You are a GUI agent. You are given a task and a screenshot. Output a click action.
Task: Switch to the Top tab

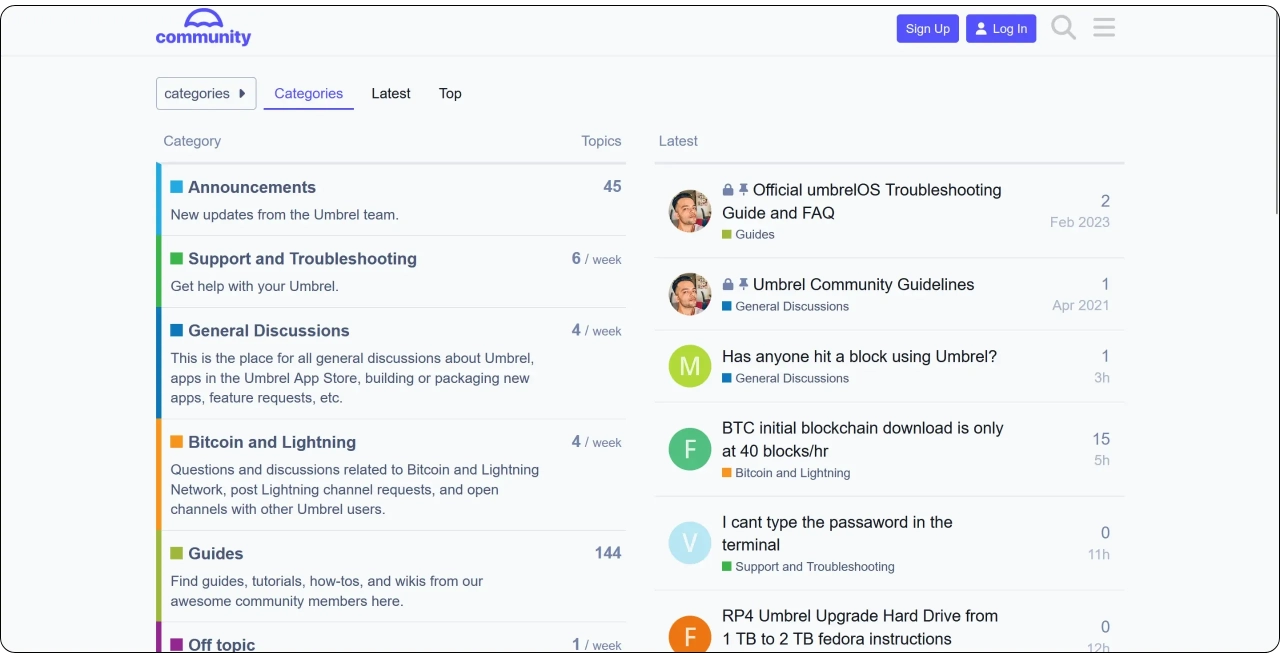pos(450,93)
